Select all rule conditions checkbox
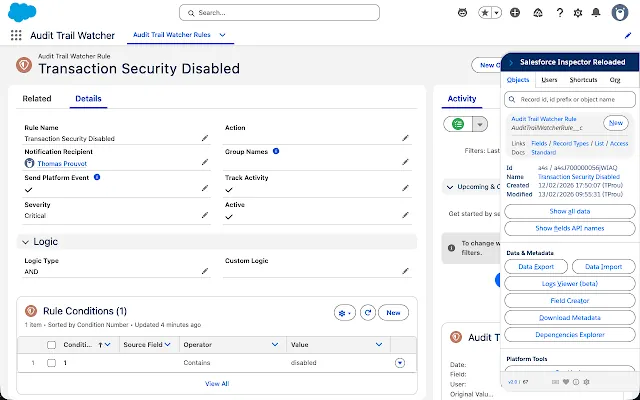 [x=51, y=345]
